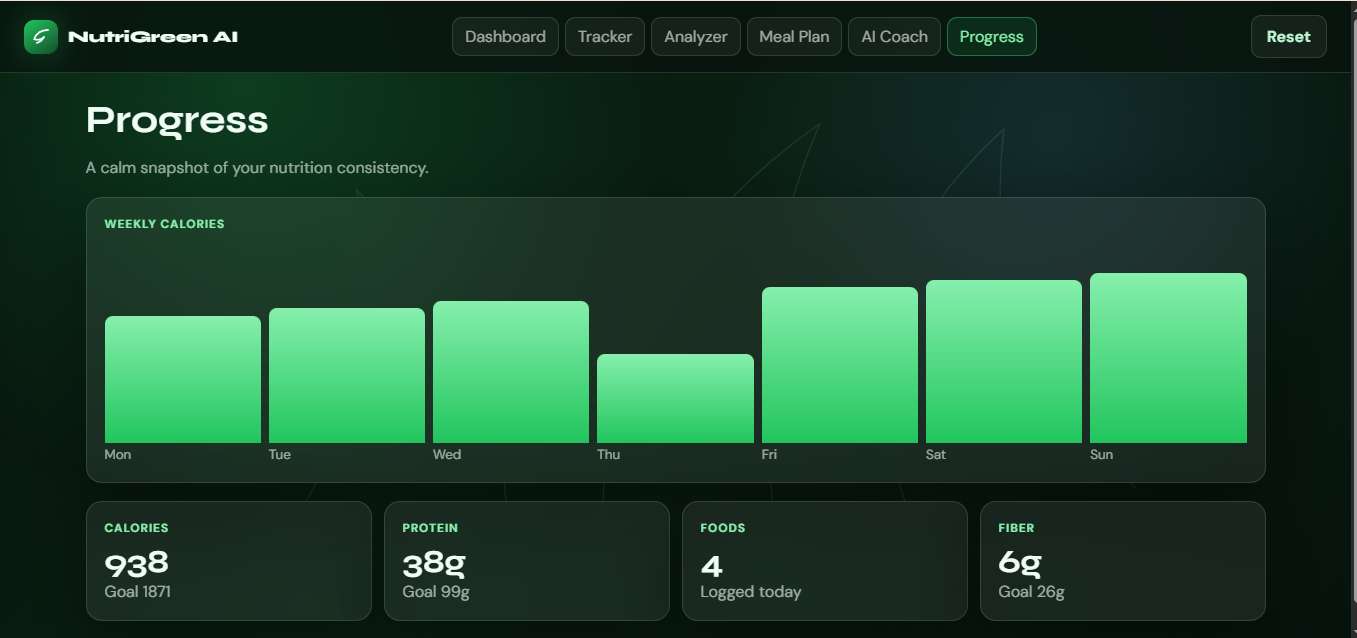Switch to the Tracker tab
This screenshot has width=1357, height=638.
(x=605, y=37)
